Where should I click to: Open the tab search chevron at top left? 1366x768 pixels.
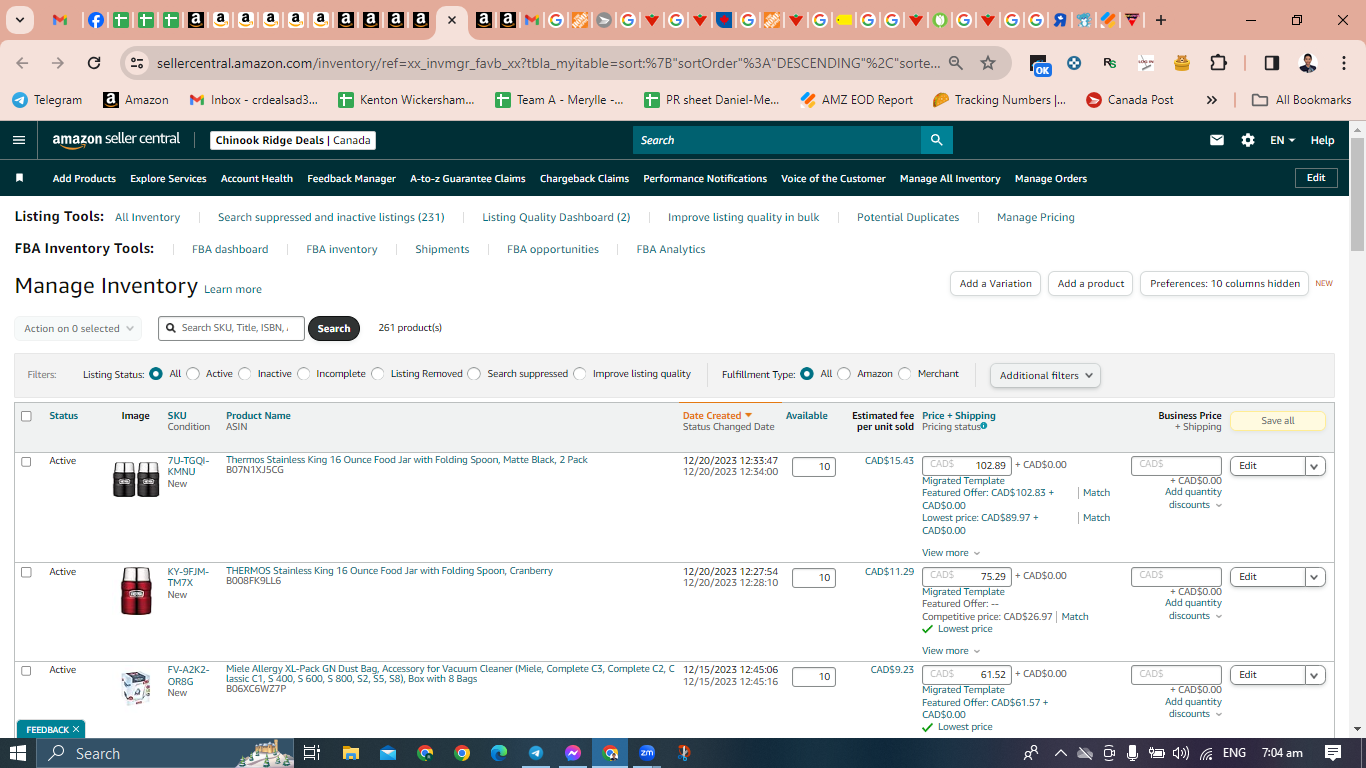[x=19, y=20]
